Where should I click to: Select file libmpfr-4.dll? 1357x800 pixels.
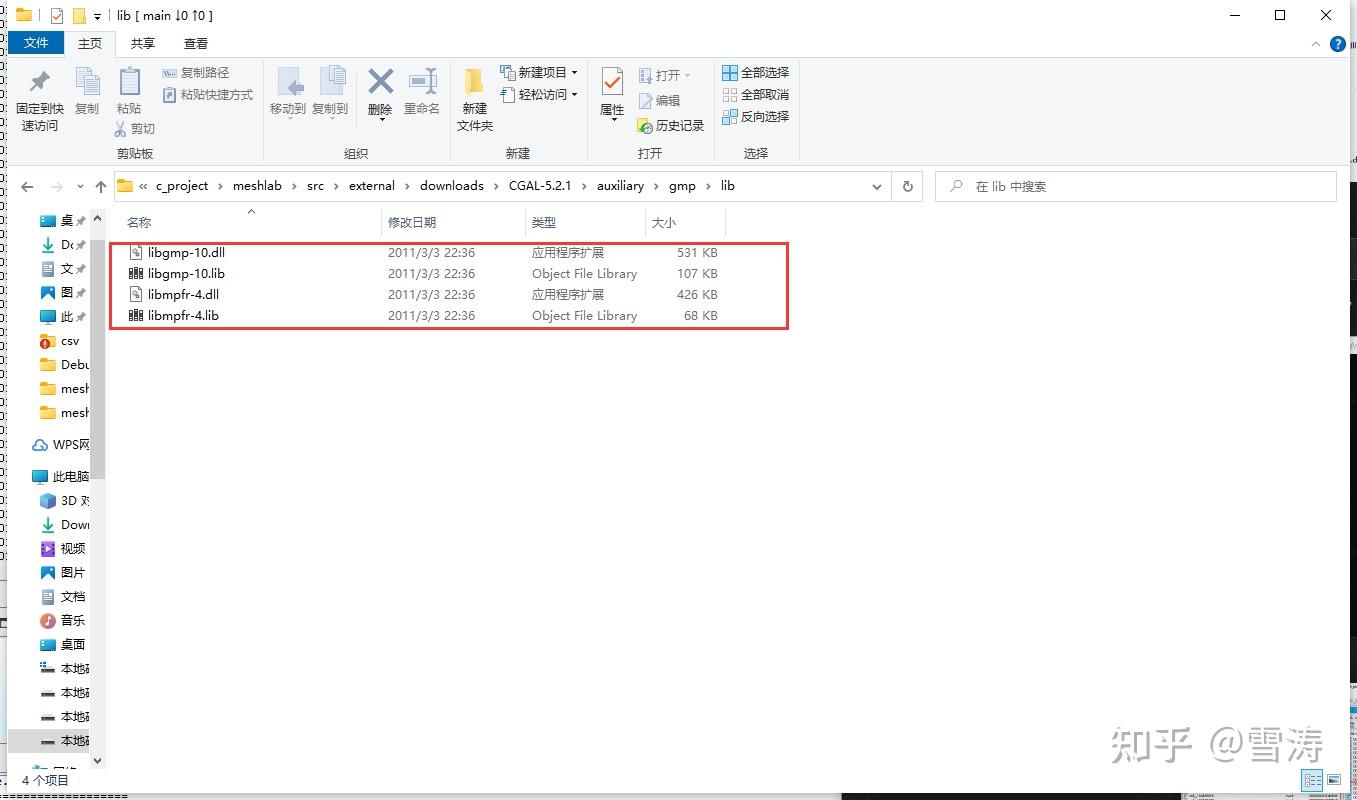click(x=183, y=295)
